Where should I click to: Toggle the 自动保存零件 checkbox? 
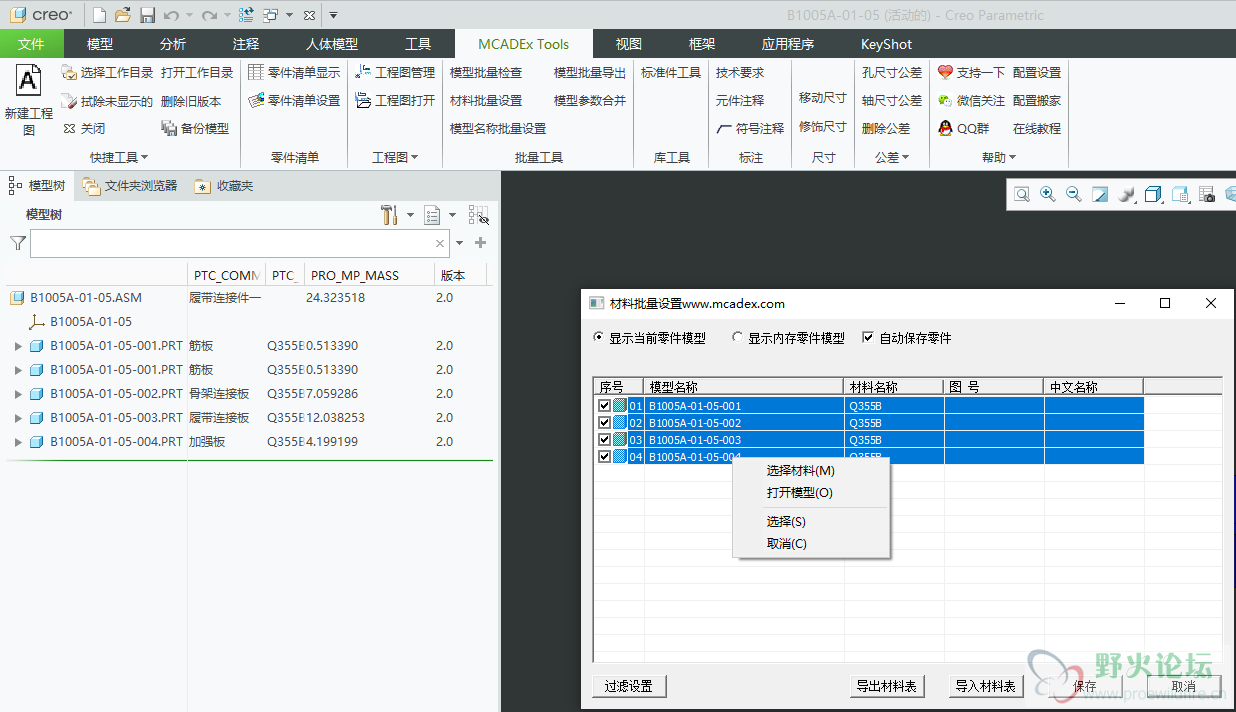[x=868, y=338]
